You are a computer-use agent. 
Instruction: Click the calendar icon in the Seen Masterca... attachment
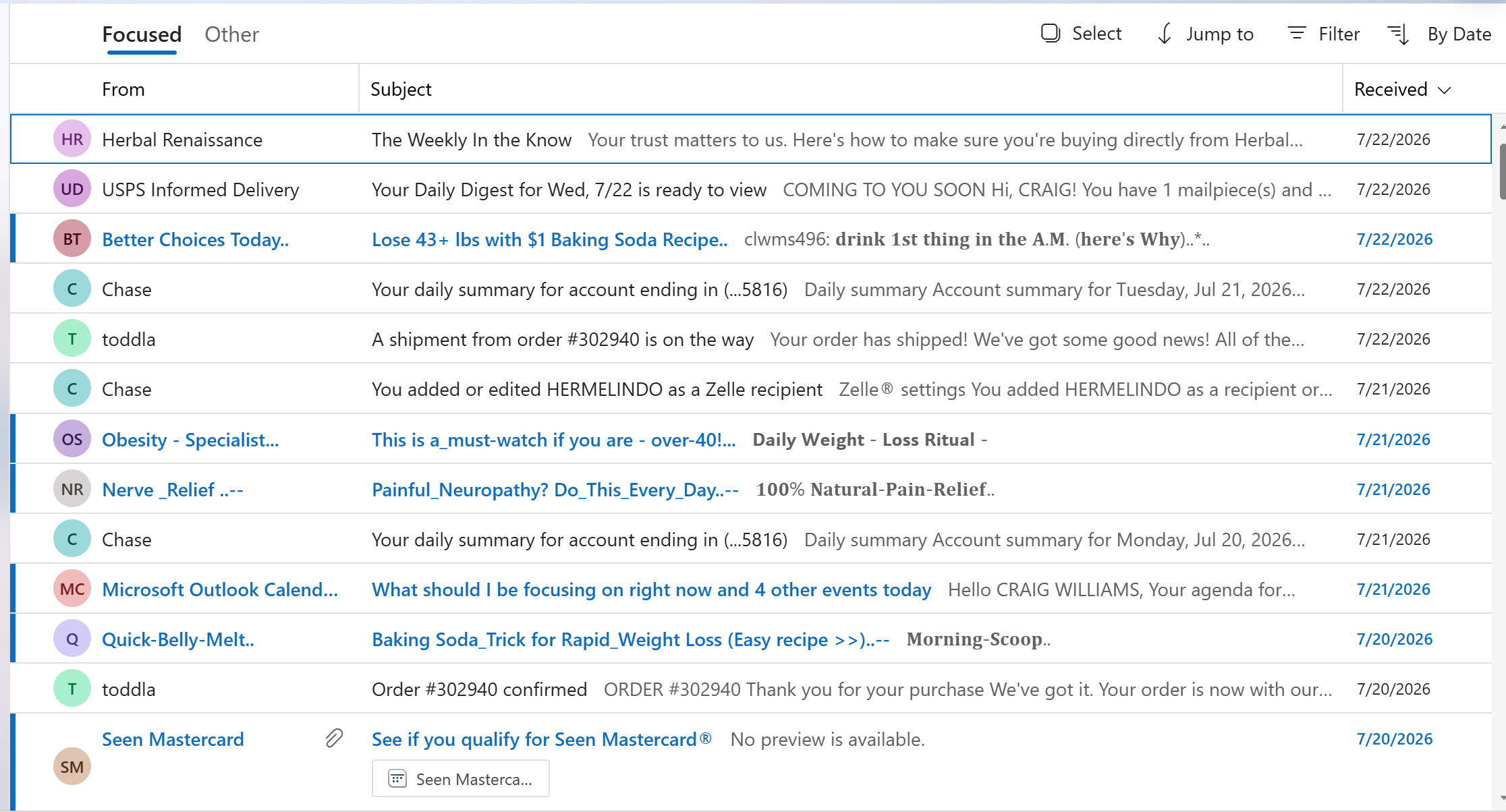coord(397,779)
